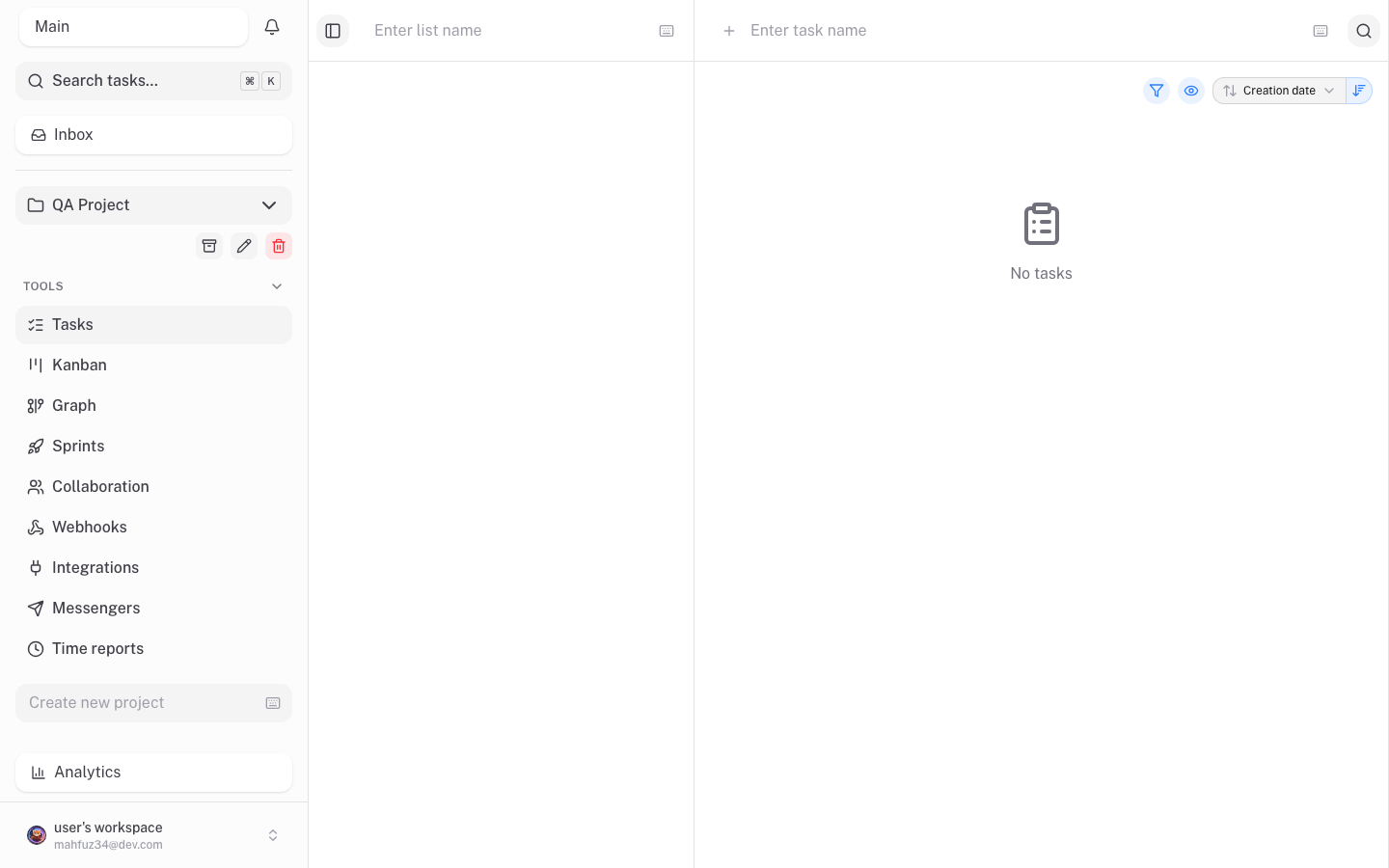The height and width of the screenshot is (868, 1389).
Task: Edit the QA Project with pencil icon
Action: (x=244, y=246)
